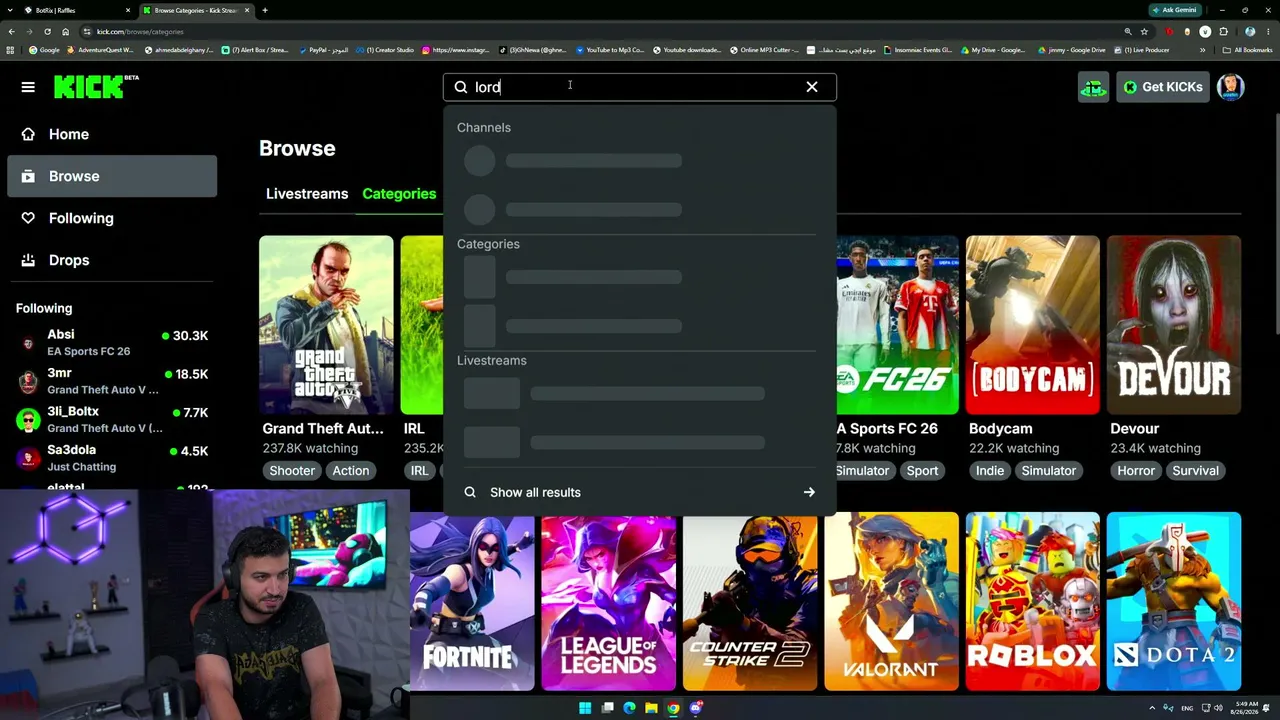The width and height of the screenshot is (1280, 720).
Task: Open the PayPal bookmark
Action: click(323, 50)
